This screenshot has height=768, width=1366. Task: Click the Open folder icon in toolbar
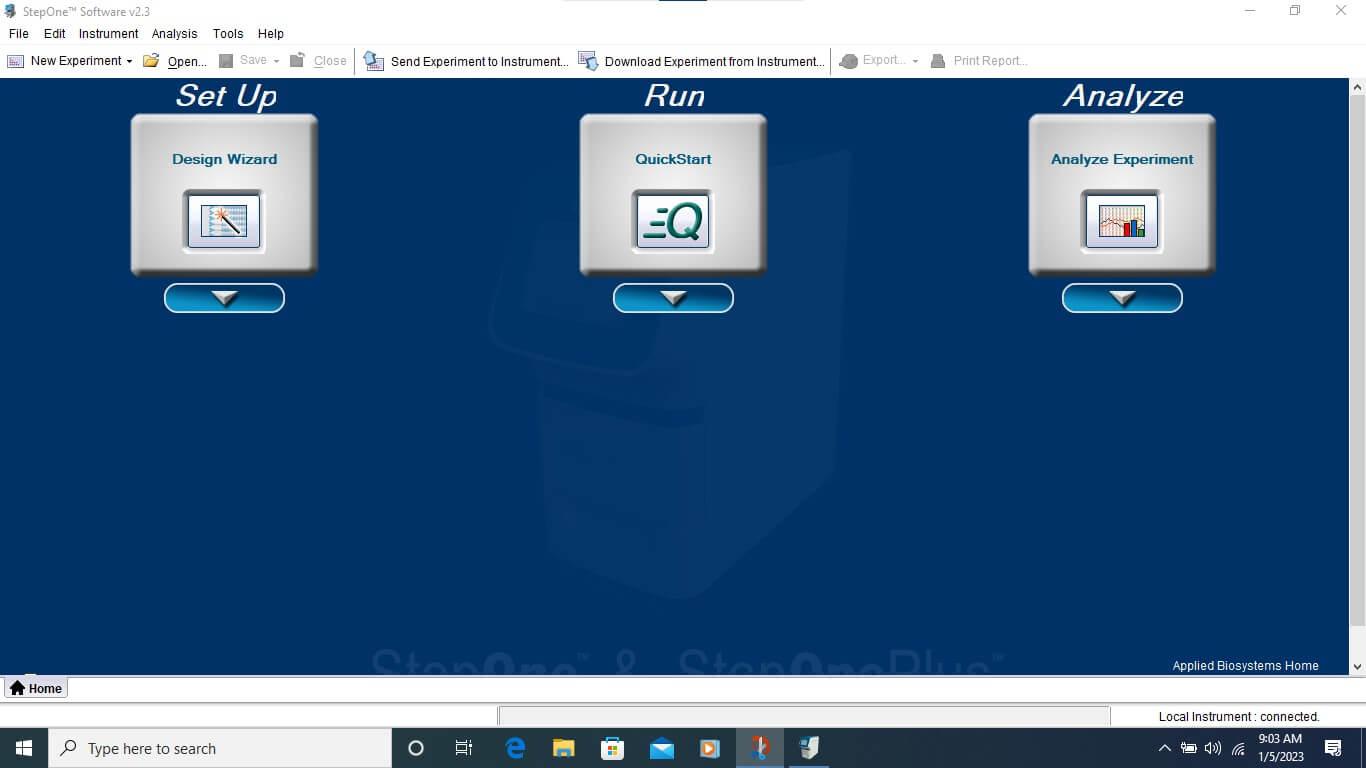coord(151,61)
